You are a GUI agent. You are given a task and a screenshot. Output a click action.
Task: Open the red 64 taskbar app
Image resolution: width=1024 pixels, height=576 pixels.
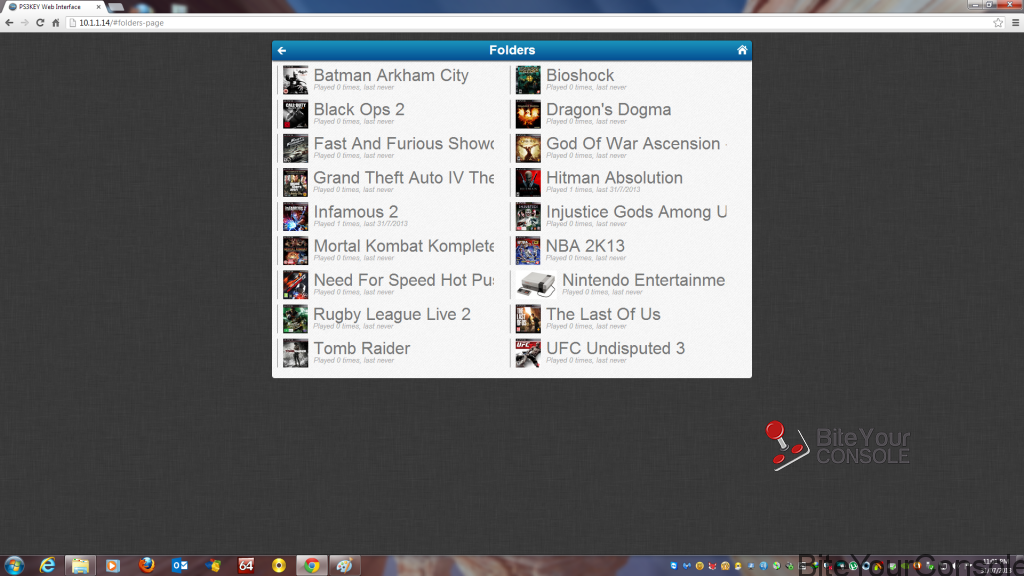click(x=246, y=566)
